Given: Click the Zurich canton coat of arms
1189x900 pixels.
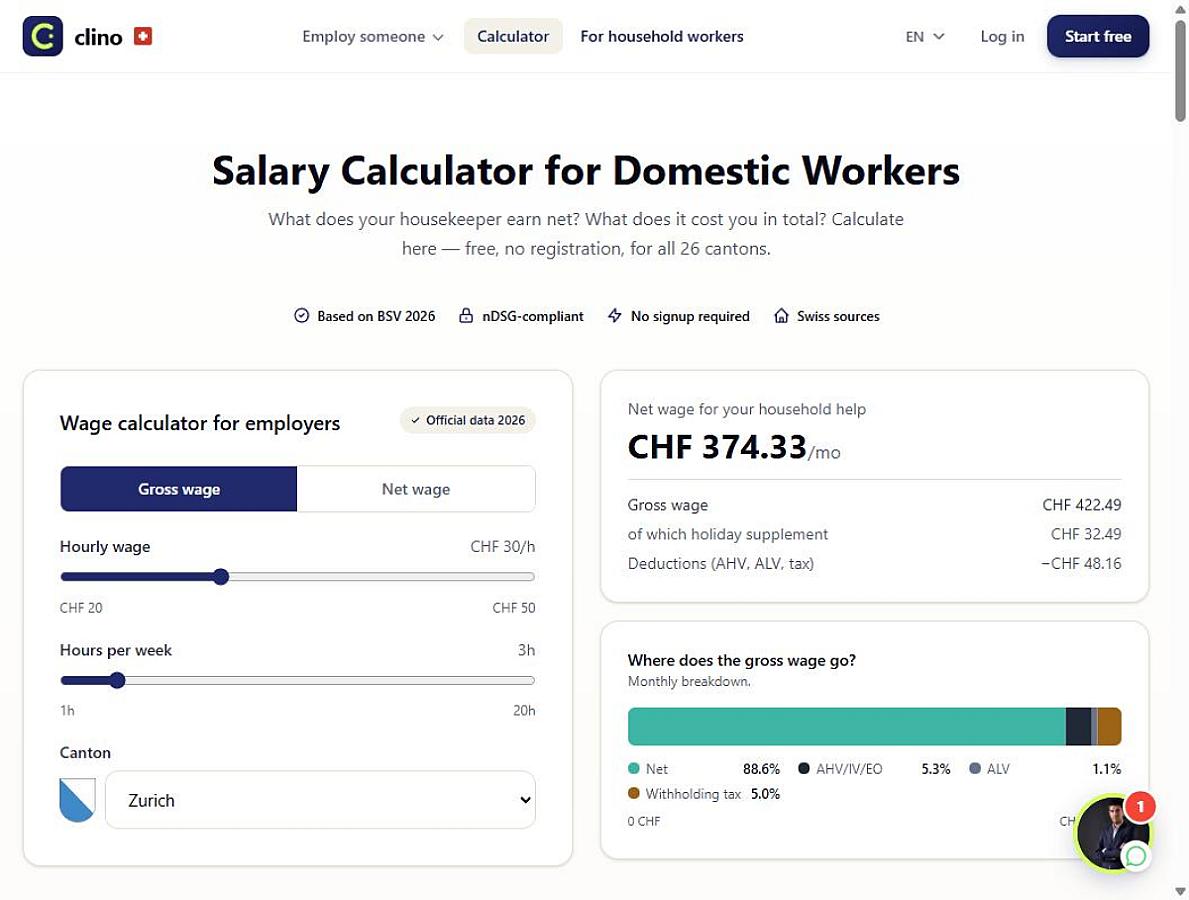Looking at the screenshot, I should point(77,800).
